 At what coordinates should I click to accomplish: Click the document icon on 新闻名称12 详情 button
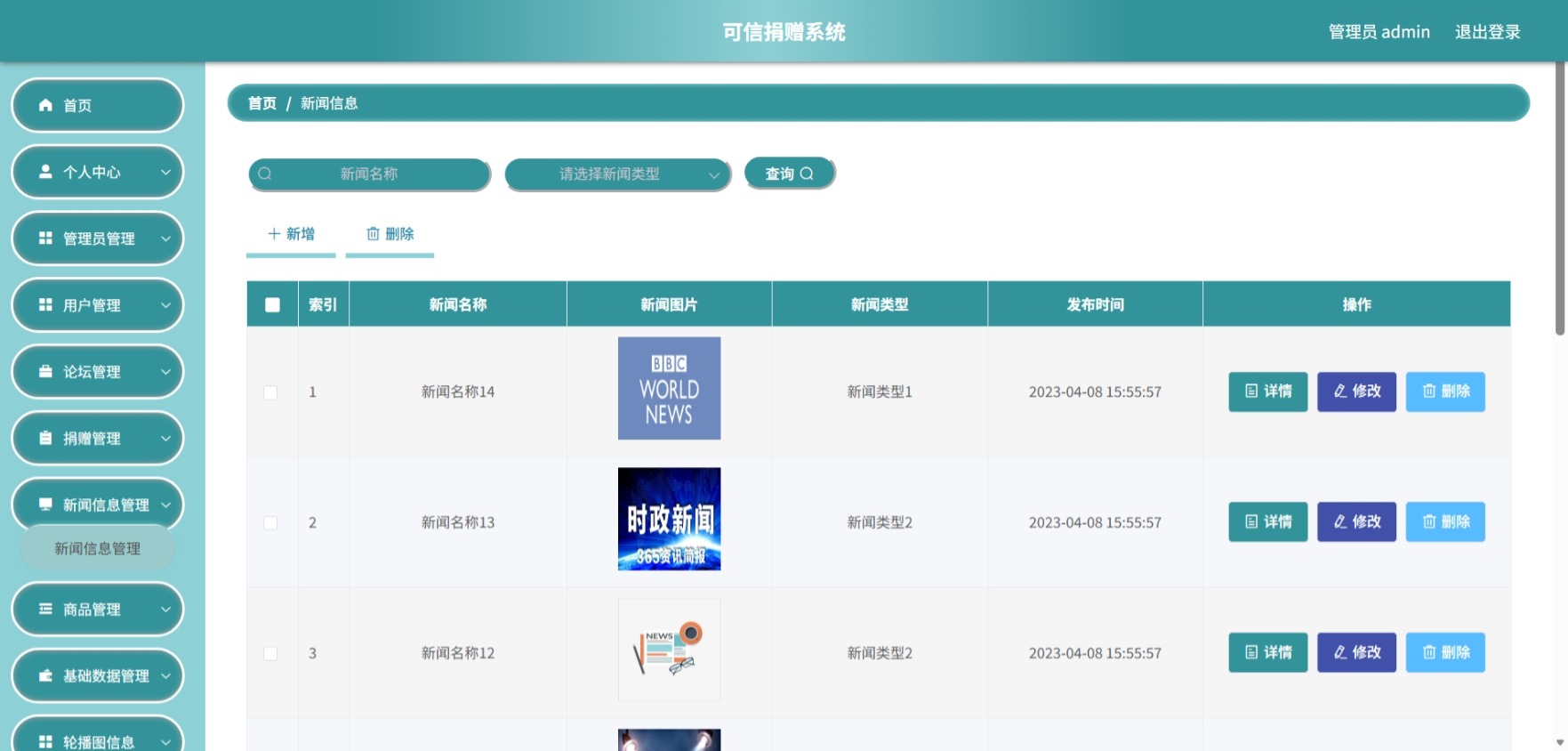tap(1251, 652)
